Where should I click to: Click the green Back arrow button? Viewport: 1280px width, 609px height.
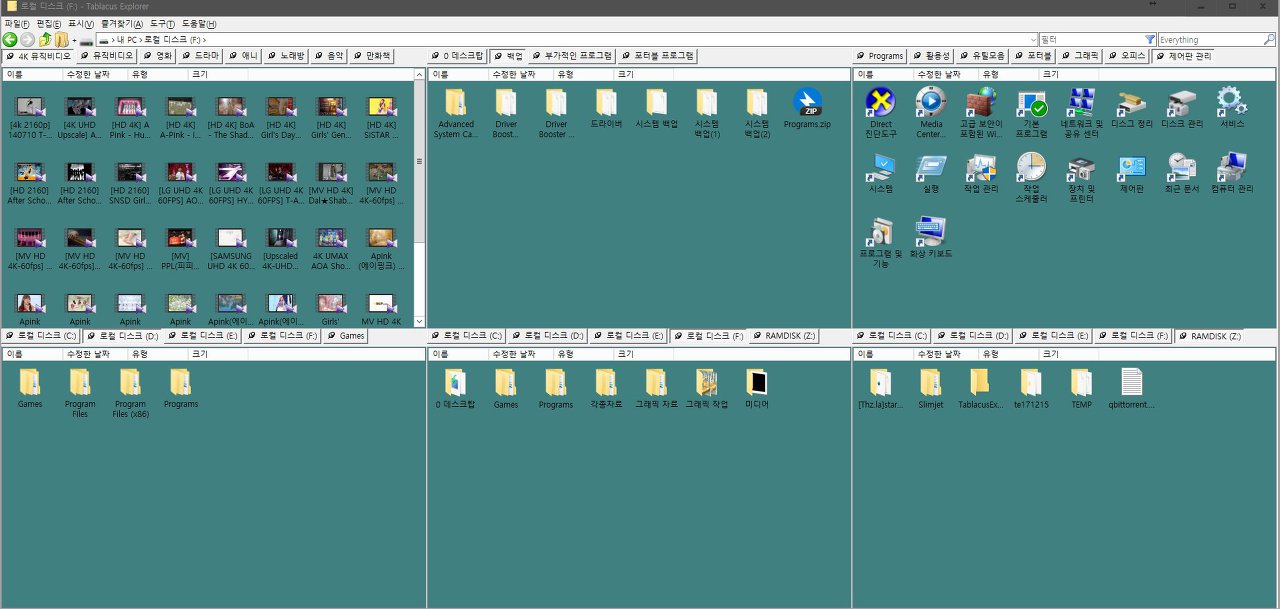pyautogui.click(x=9, y=40)
